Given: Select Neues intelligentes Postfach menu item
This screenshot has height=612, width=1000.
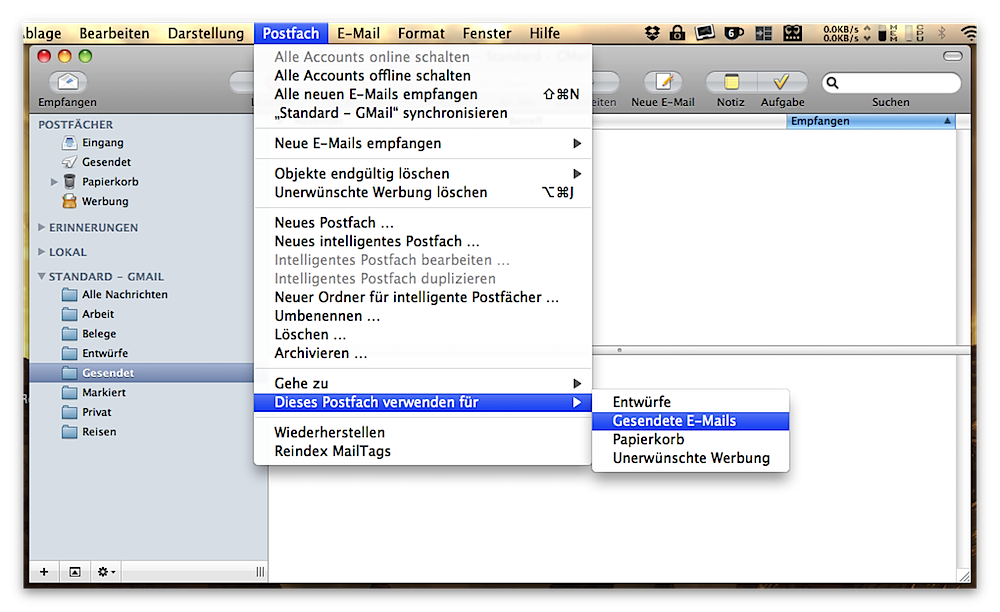Looking at the screenshot, I should [x=377, y=241].
